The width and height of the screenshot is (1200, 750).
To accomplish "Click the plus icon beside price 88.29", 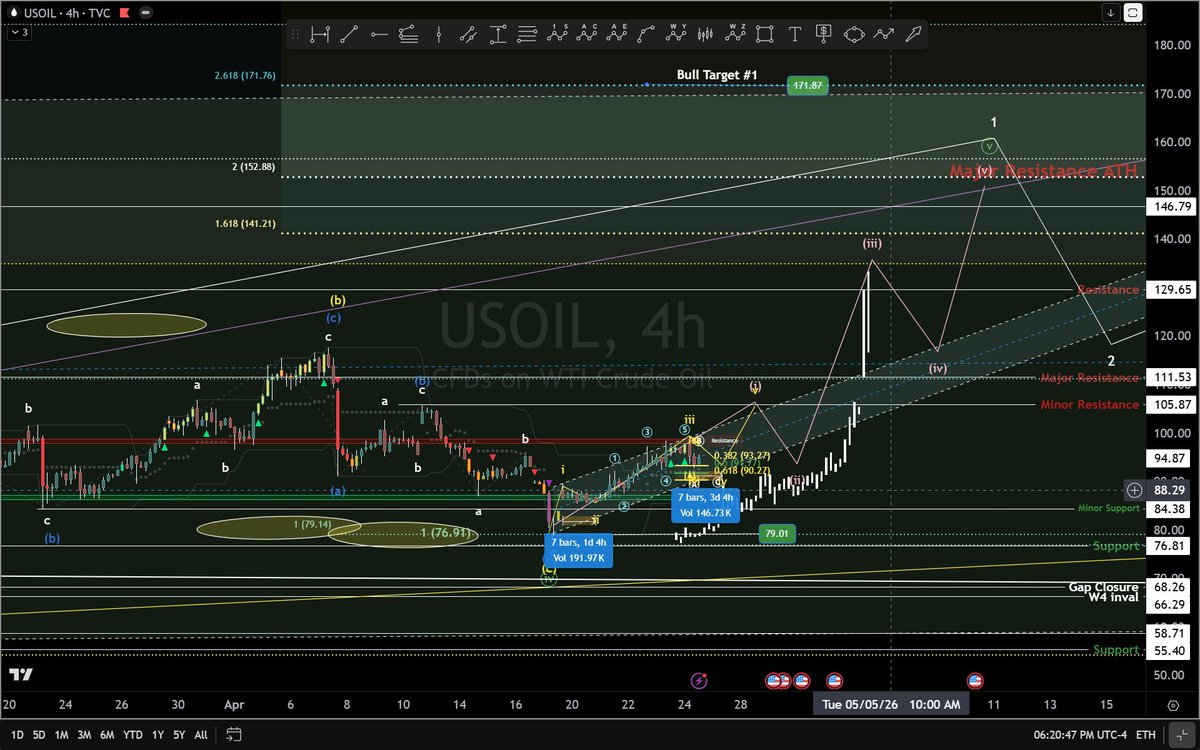I will tap(1135, 490).
